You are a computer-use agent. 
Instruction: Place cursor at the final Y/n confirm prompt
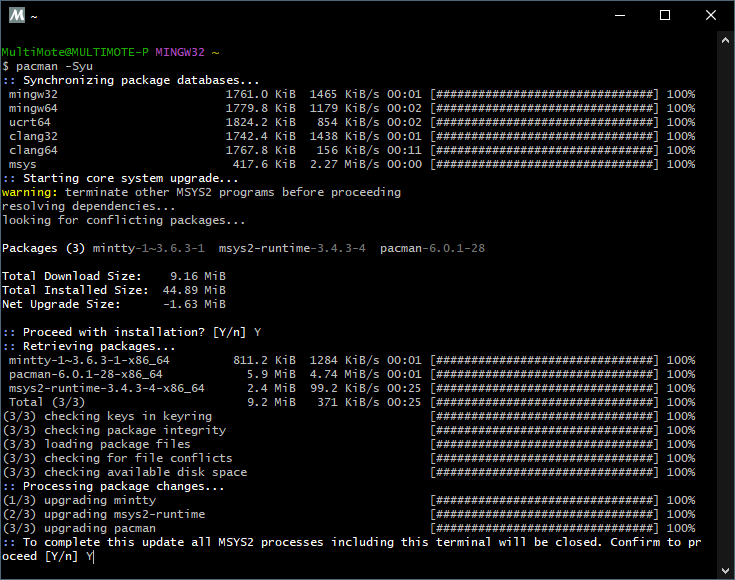(x=91, y=556)
